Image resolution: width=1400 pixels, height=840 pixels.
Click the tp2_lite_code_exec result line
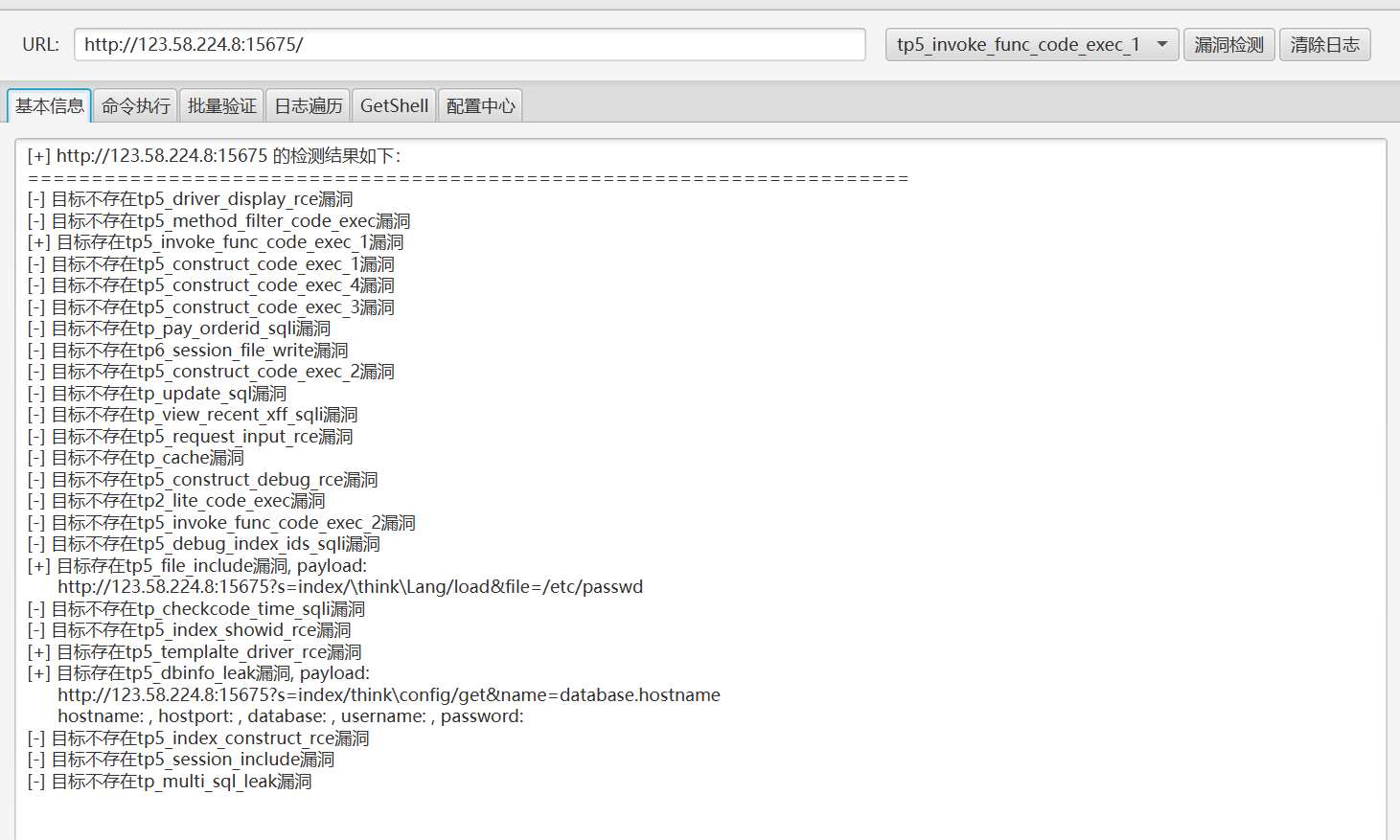pos(176,501)
